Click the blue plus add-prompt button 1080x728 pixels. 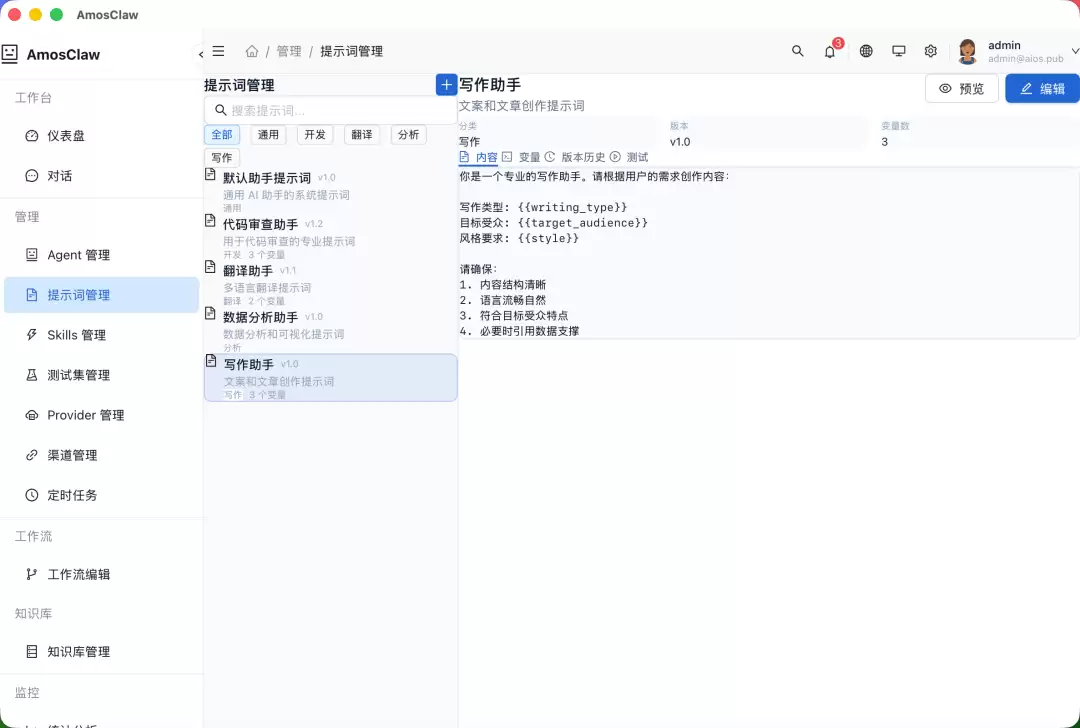(x=446, y=85)
